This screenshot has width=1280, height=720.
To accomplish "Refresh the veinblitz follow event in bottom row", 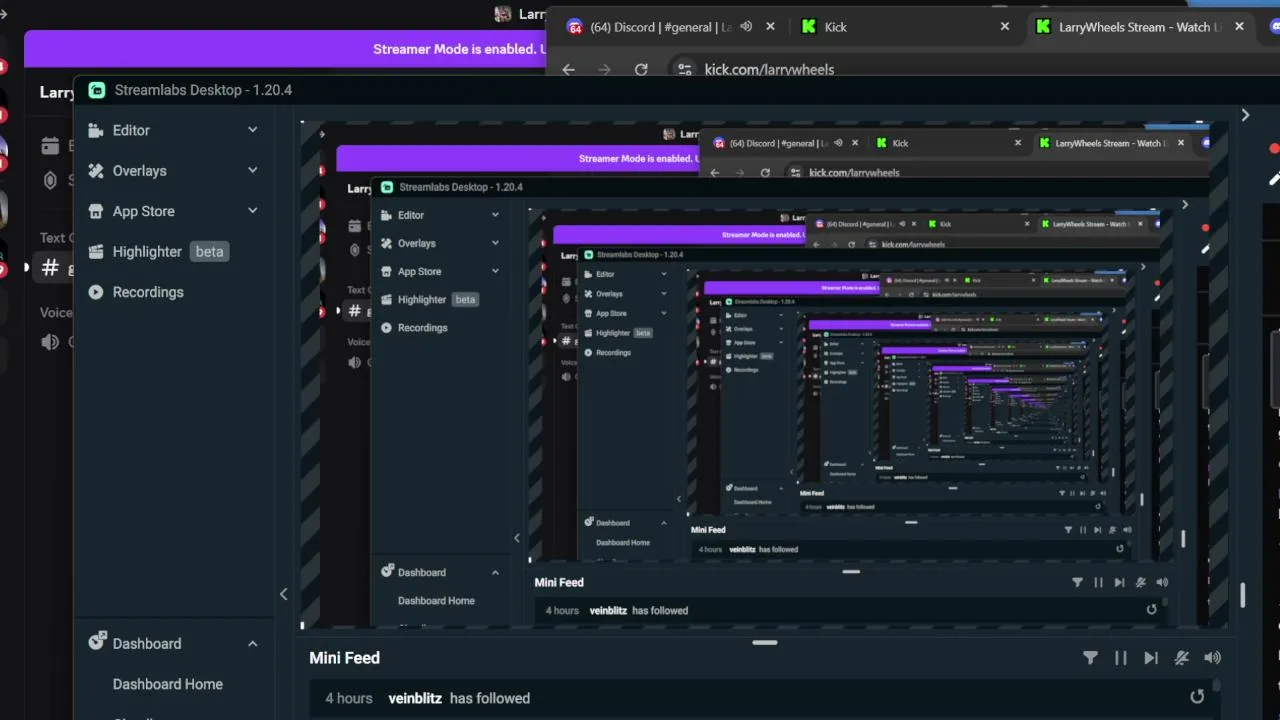I will (x=1197, y=697).
